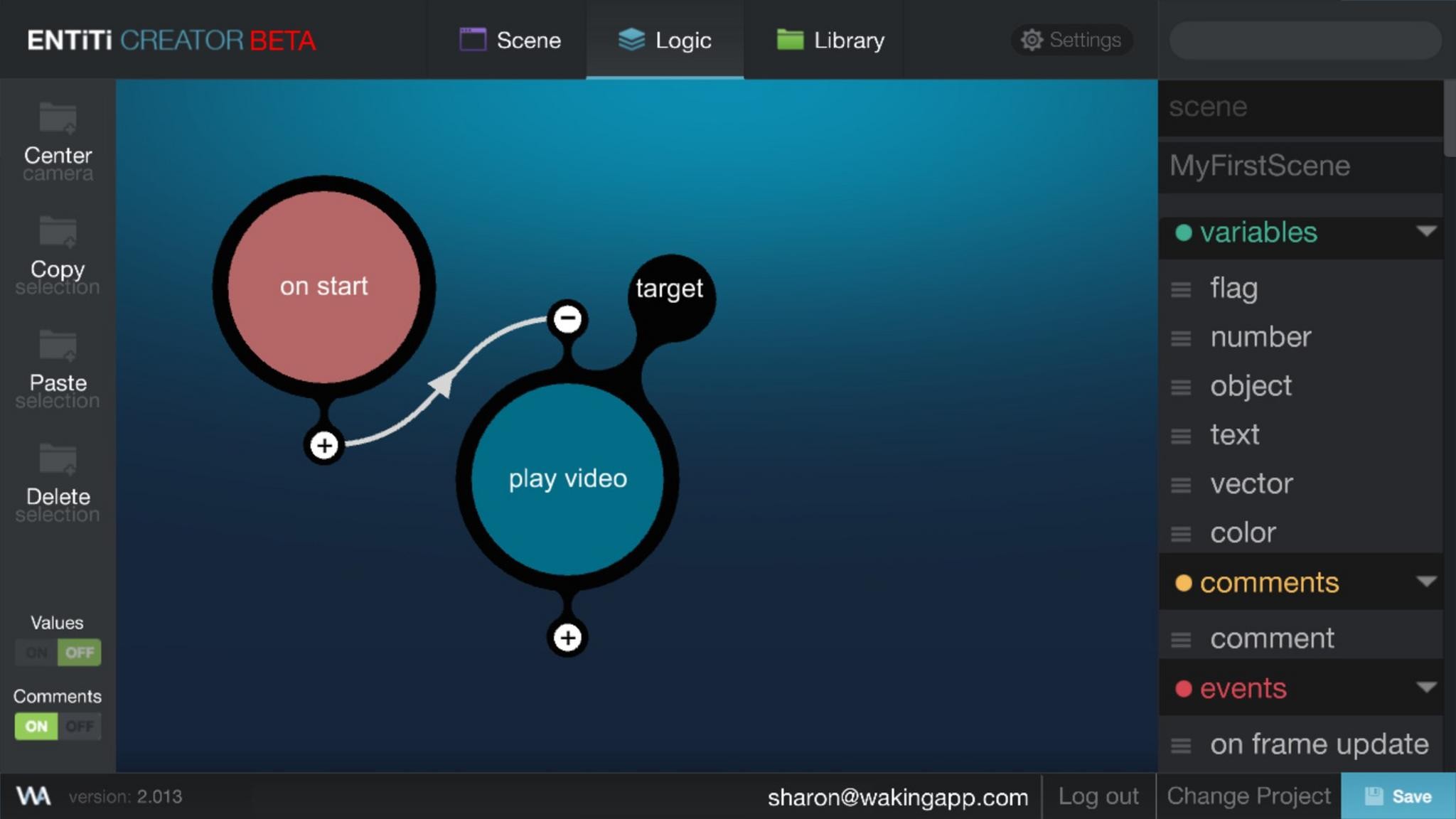Click the Center camera folder icon

(58, 117)
